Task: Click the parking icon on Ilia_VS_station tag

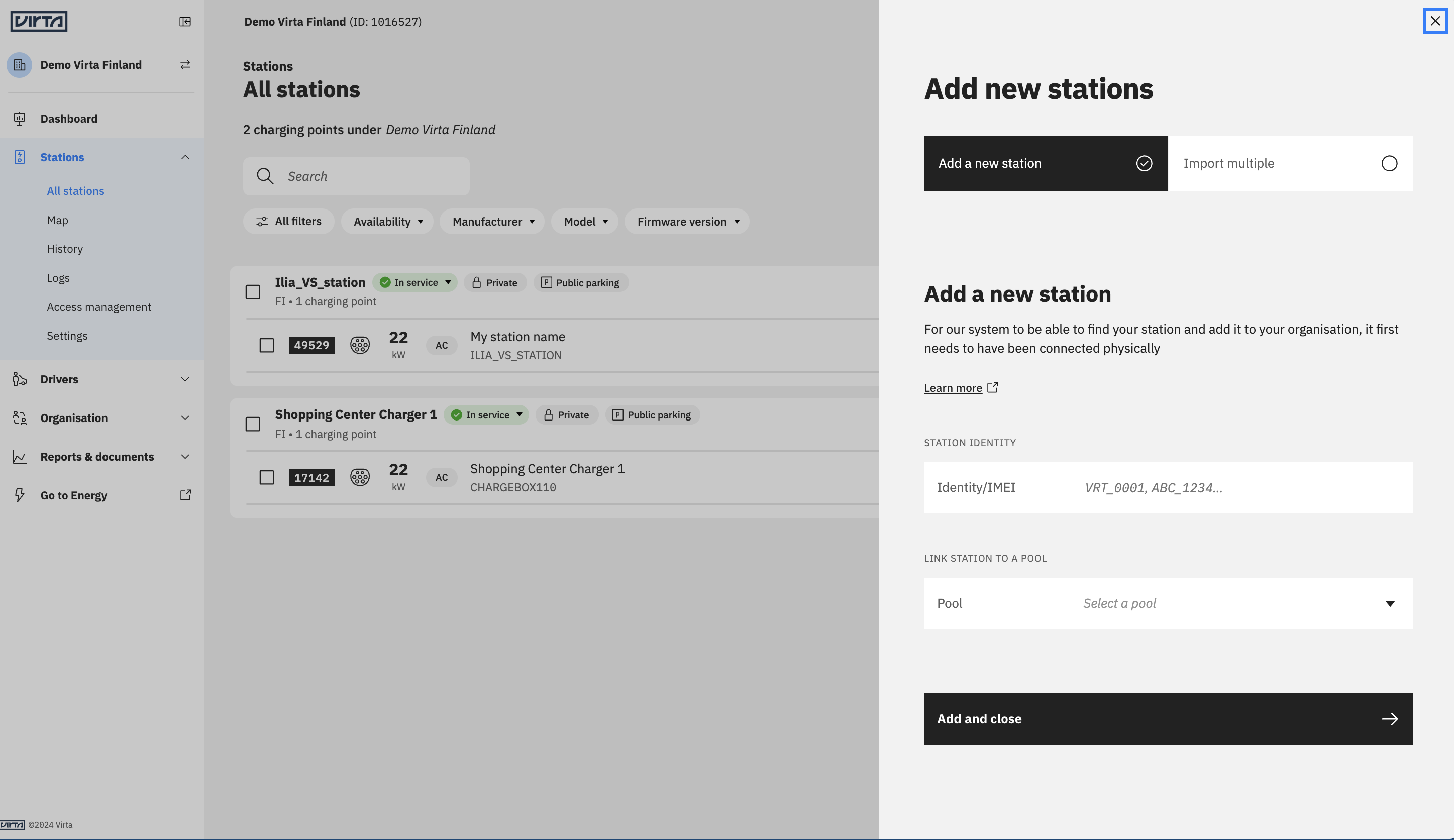Action: (546, 283)
